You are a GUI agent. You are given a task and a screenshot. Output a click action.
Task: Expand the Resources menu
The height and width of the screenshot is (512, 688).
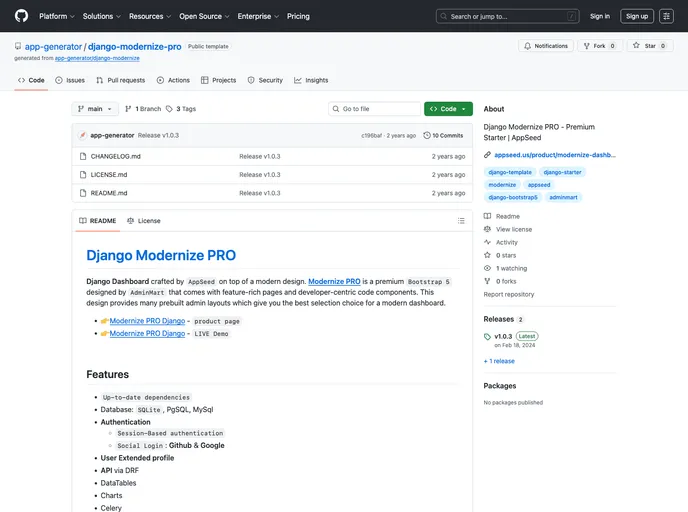150,16
